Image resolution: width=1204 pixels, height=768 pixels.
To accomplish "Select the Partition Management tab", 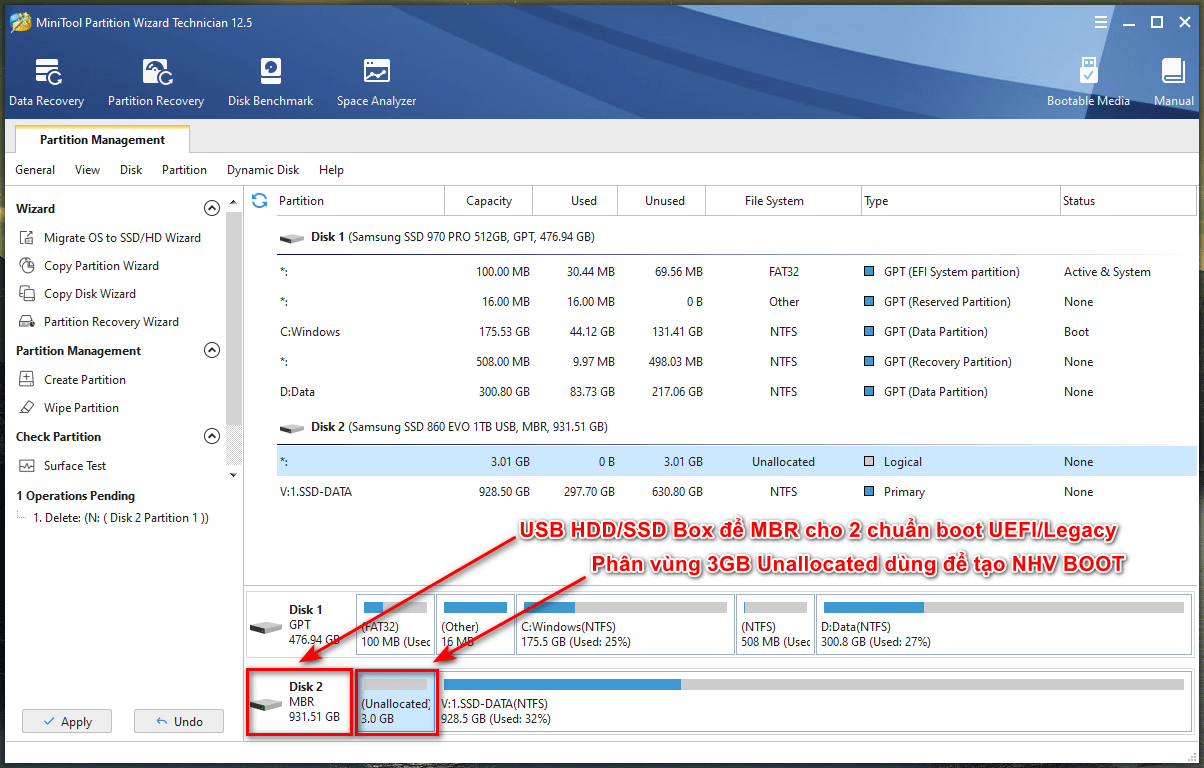I will pyautogui.click(x=102, y=140).
